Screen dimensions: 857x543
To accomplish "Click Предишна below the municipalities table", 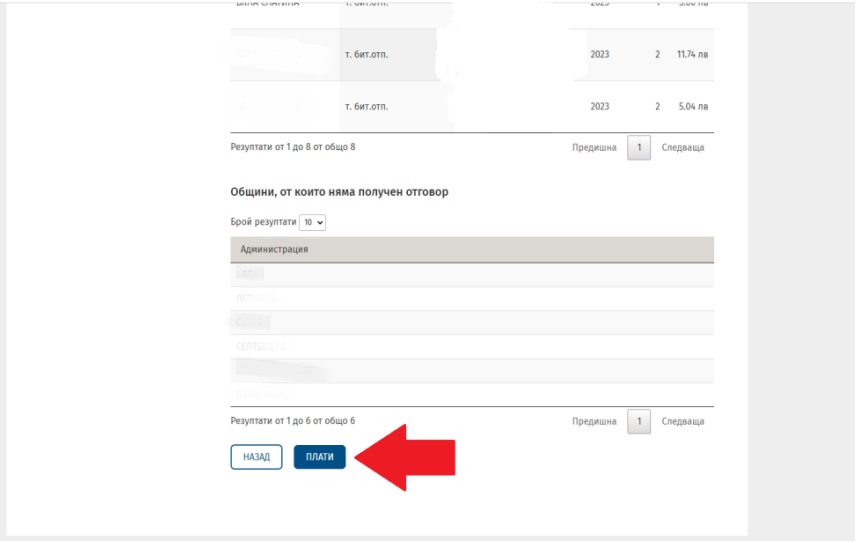I will tap(594, 422).
